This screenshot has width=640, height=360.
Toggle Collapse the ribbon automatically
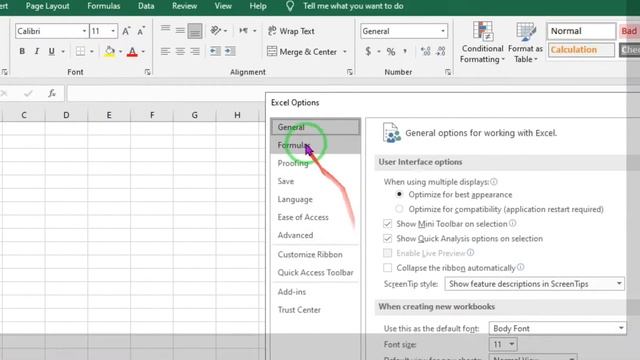(x=387, y=268)
